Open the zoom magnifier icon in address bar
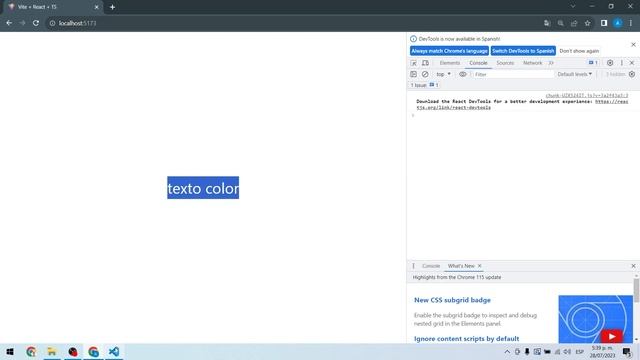 (x=560, y=23)
